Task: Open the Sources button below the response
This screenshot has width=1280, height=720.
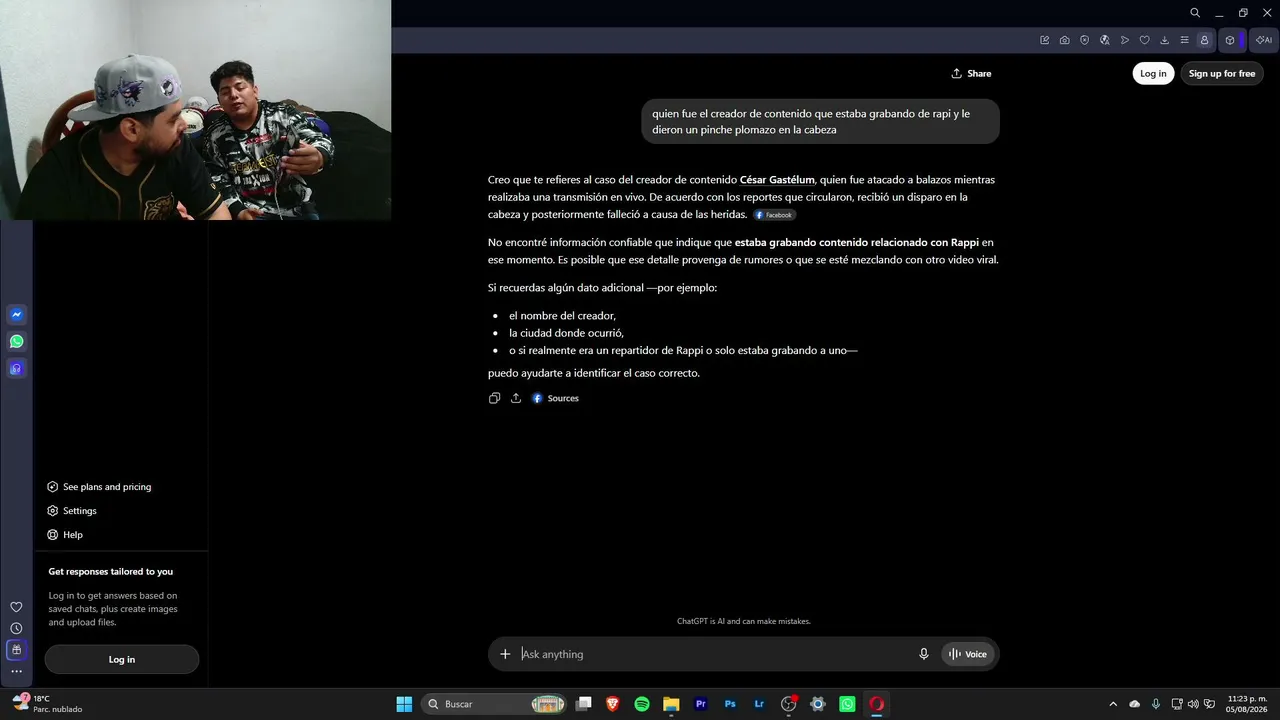Action: 555,398
